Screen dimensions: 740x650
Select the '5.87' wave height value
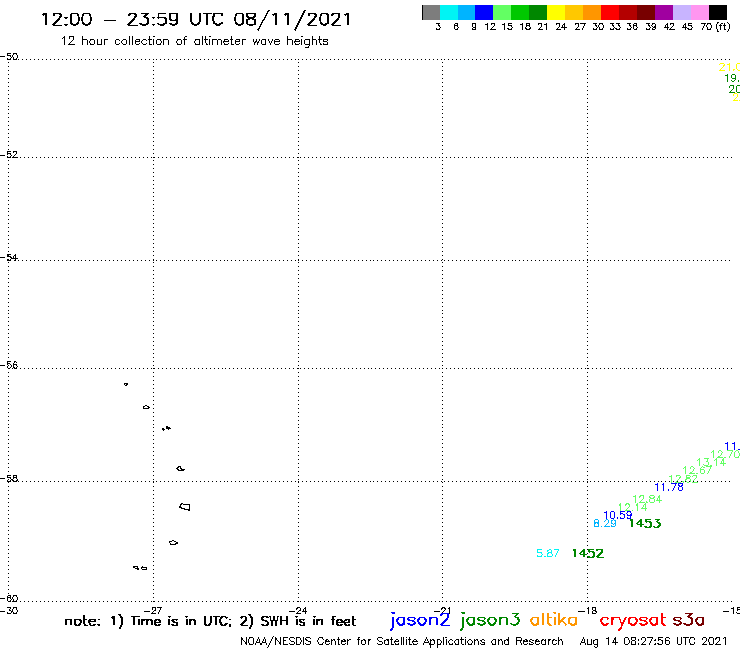pyautogui.click(x=547, y=553)
